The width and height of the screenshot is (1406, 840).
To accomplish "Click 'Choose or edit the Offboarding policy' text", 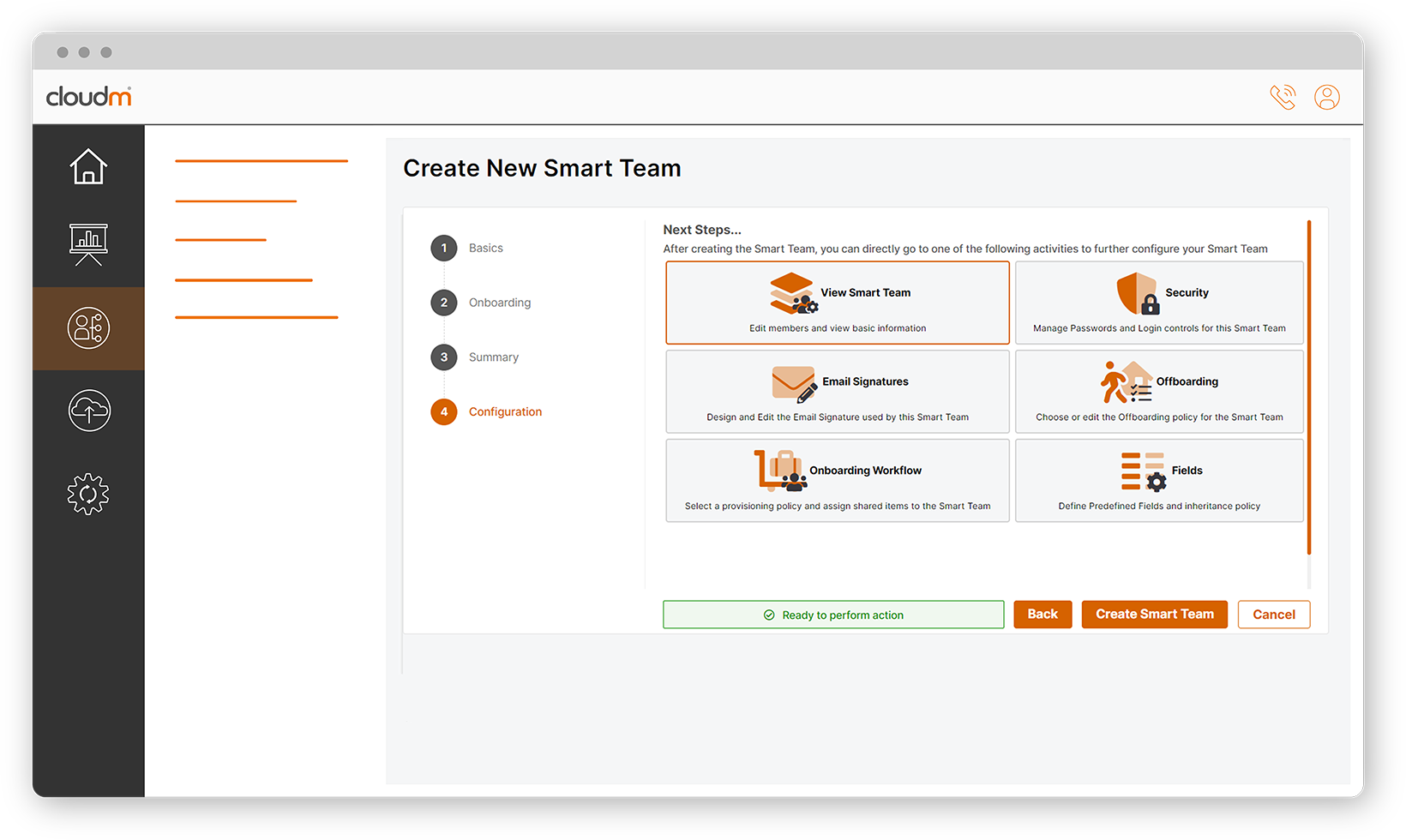I will tap(1159, 417).
